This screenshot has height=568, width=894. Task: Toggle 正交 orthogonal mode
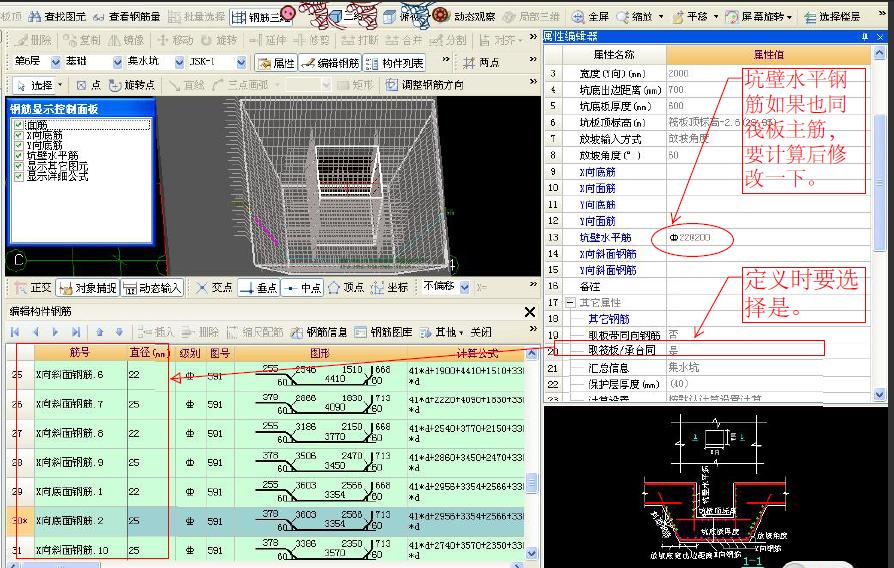33,288
